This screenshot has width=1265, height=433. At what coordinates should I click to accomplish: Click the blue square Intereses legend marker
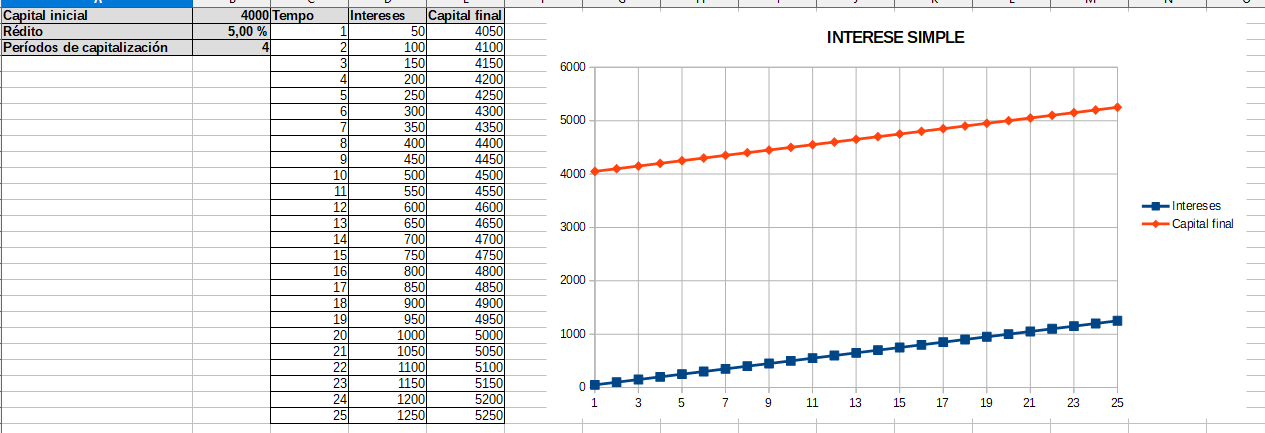click(x=1156, y=206)
